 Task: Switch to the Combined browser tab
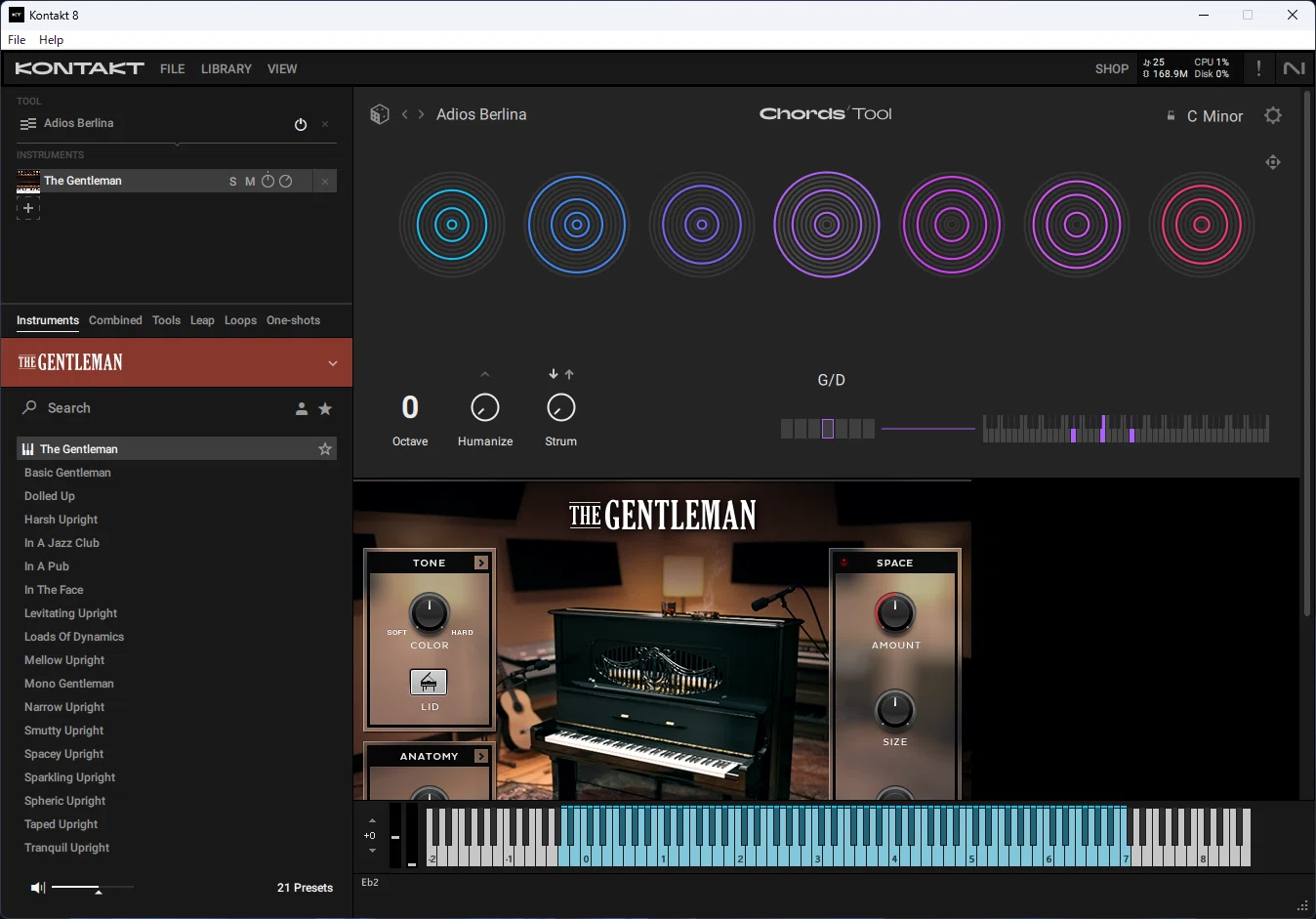(x=115, y=320)
